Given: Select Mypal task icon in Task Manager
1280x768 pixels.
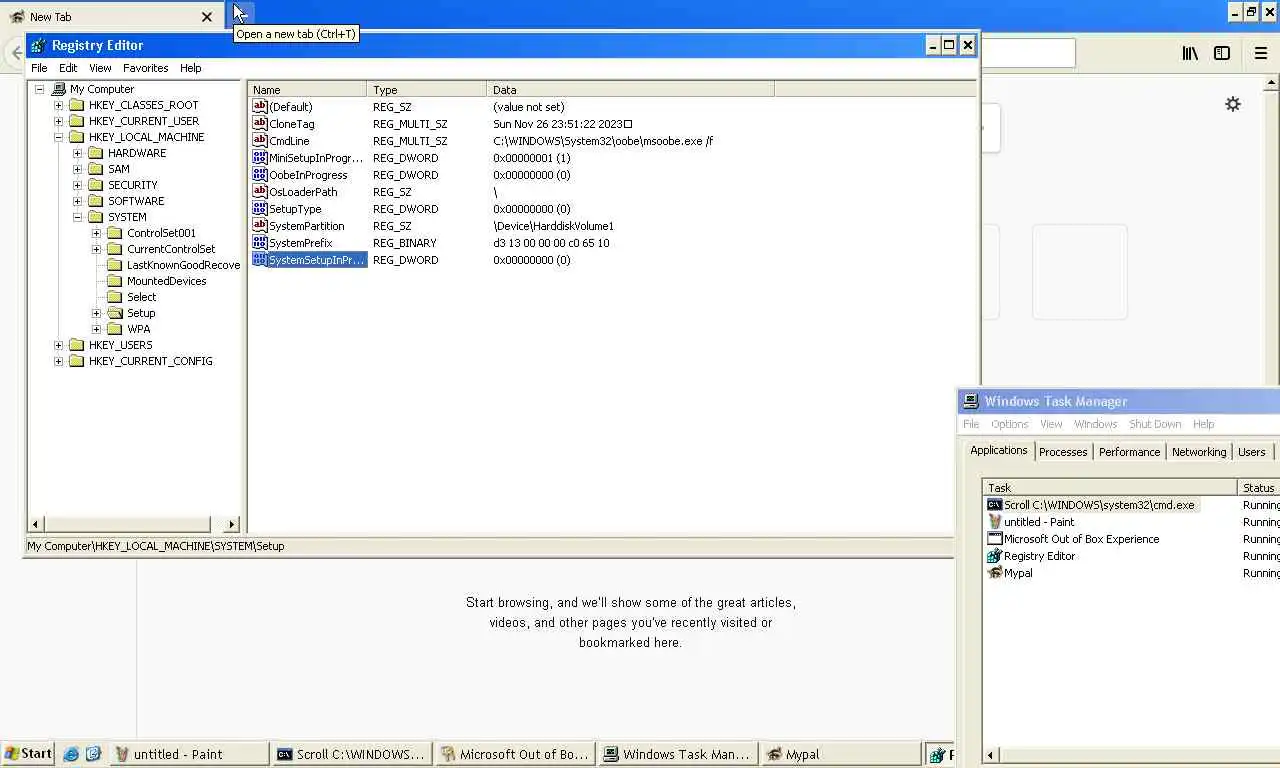Looking at the screenshot, I should pos(994,573).
